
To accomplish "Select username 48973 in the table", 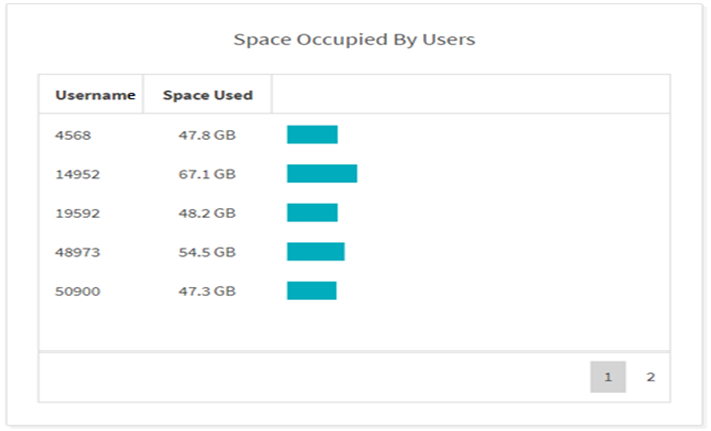I will coord(76,252).
